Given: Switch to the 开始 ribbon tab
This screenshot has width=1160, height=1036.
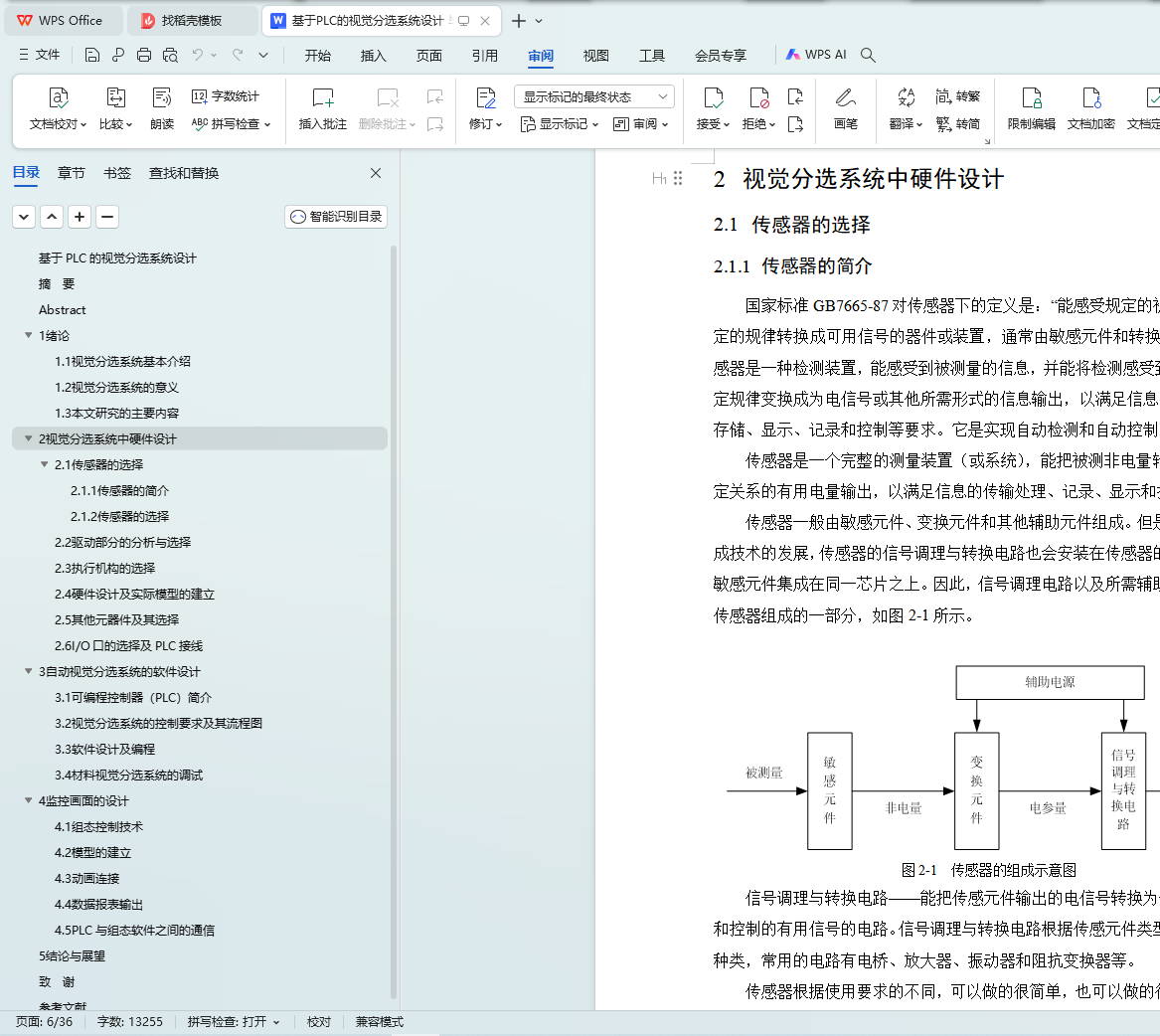Looking at the screenshot, I should (317, 56).
